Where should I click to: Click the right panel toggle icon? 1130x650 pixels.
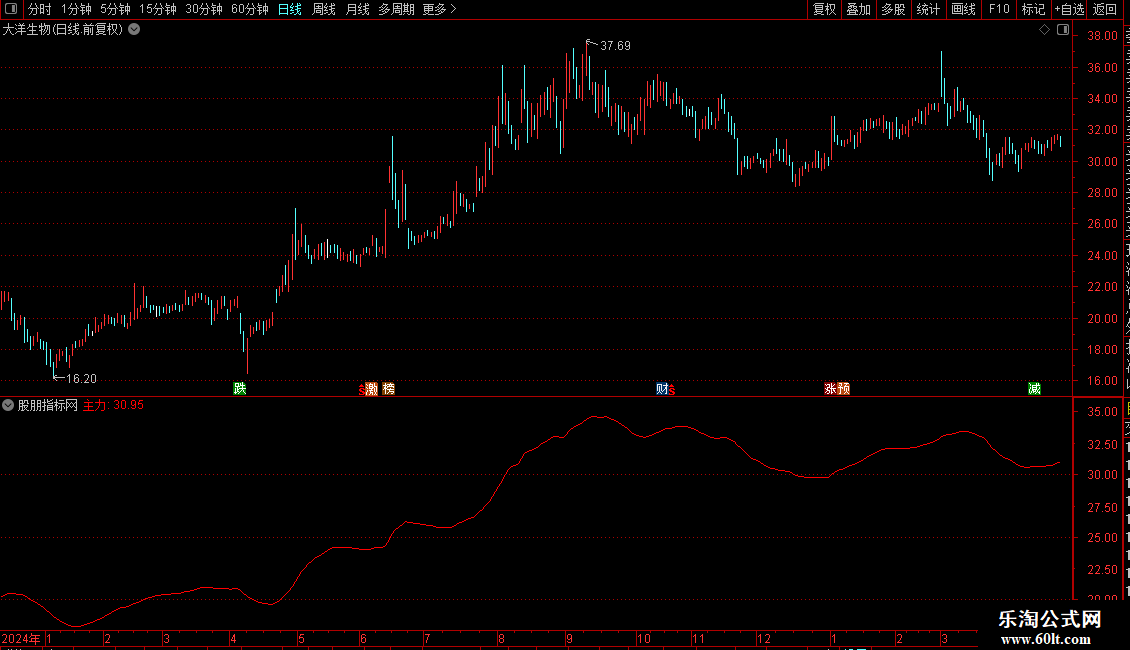pyautogui.click(x=1063, y=30)
